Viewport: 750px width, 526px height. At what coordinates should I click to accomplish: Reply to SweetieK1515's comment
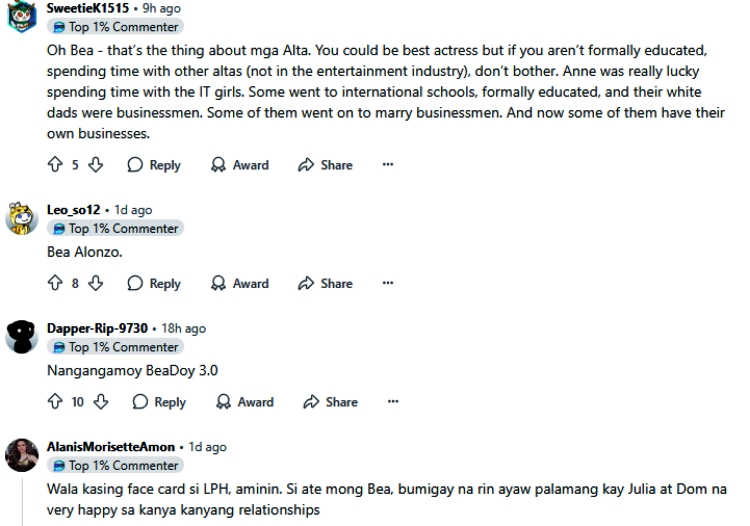pos(153,165)
